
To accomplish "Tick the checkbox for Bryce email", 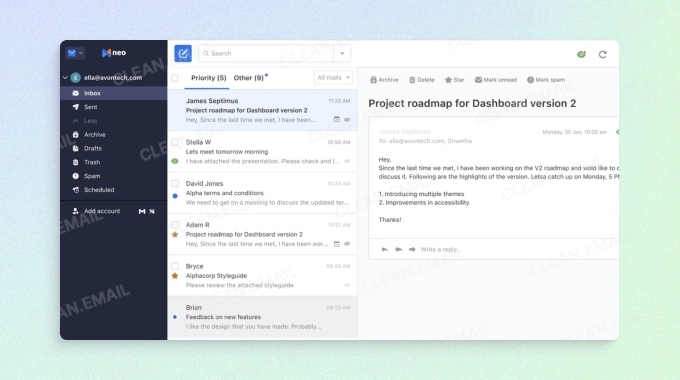I will click(x=175, y=266).
